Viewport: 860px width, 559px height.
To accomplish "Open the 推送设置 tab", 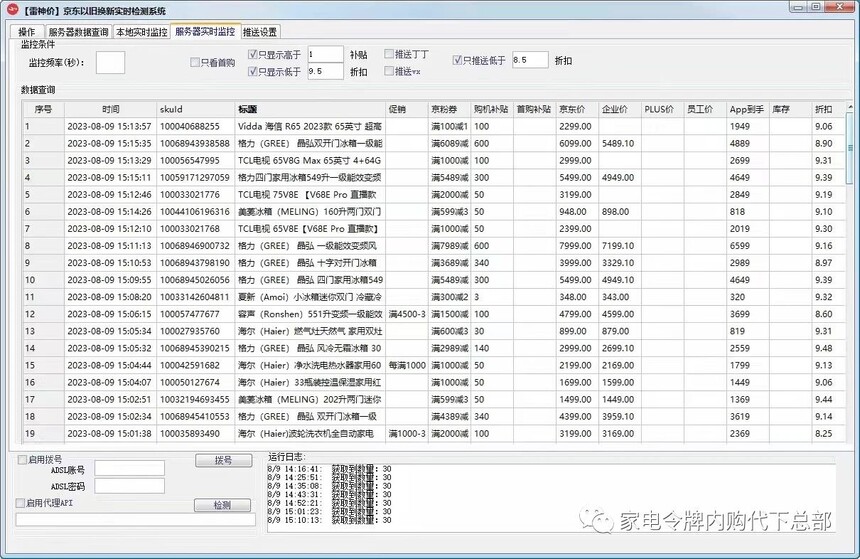I will [x=260, y=32].
